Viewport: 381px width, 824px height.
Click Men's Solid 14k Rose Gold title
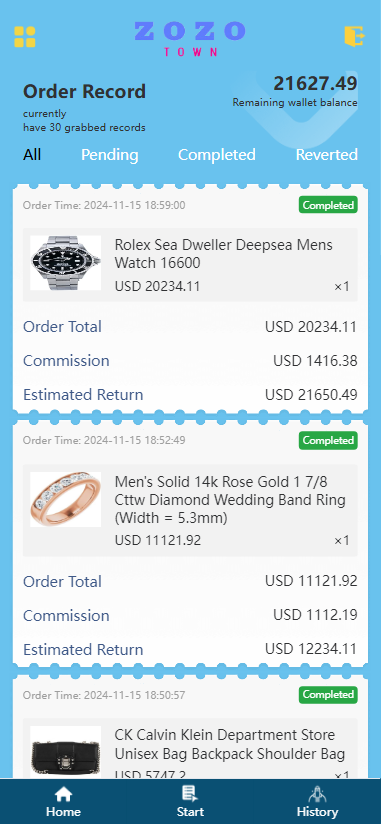230,499
